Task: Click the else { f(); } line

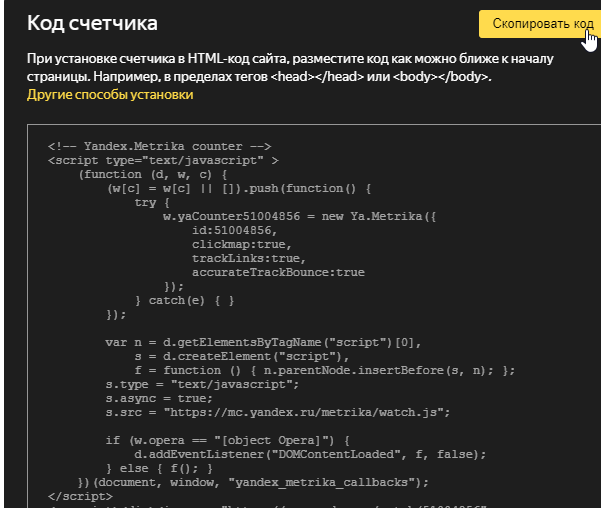Action: (159, 469)
